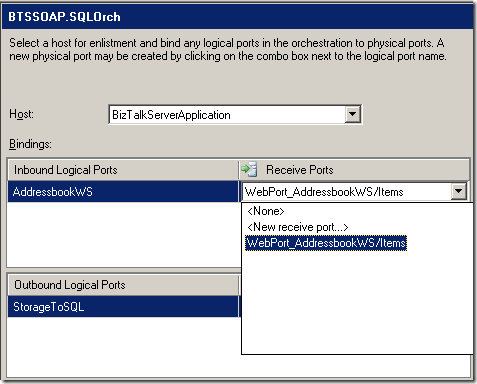Image resolution: width=477 pixels, height=384 pixels.
Task: Select <None> from the receive port list
Action: point(266,211)
